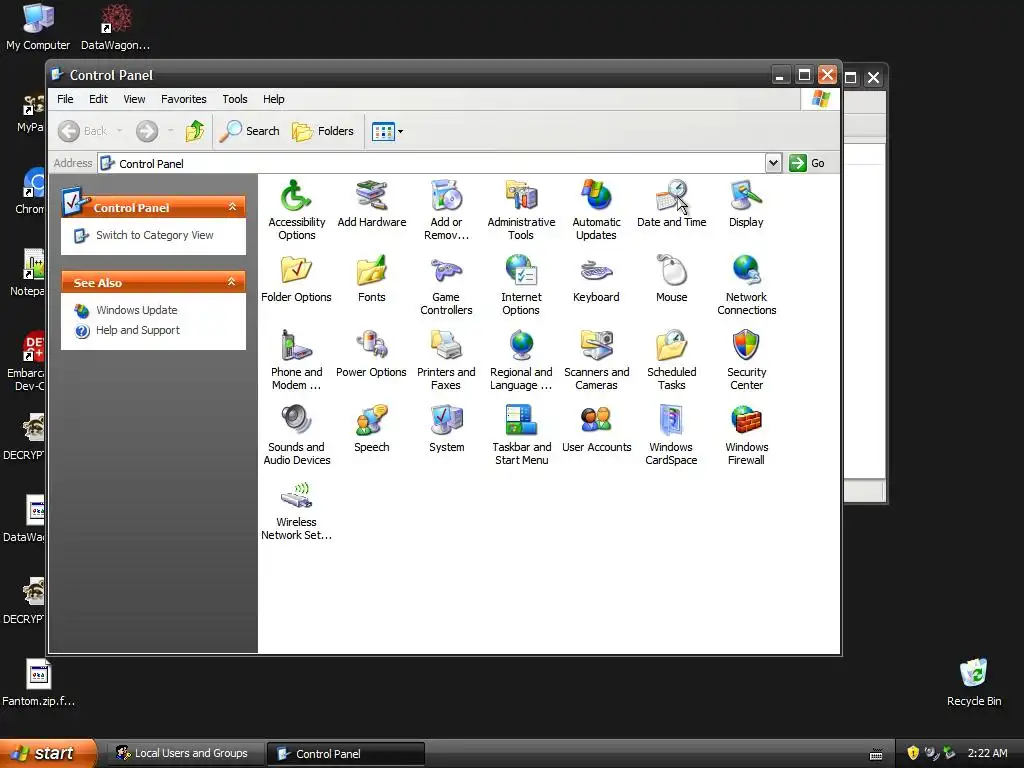Screen dimensions: 1024x768
Task: Select the Recycle Bin desktop icon
Action: click(974, 682)
